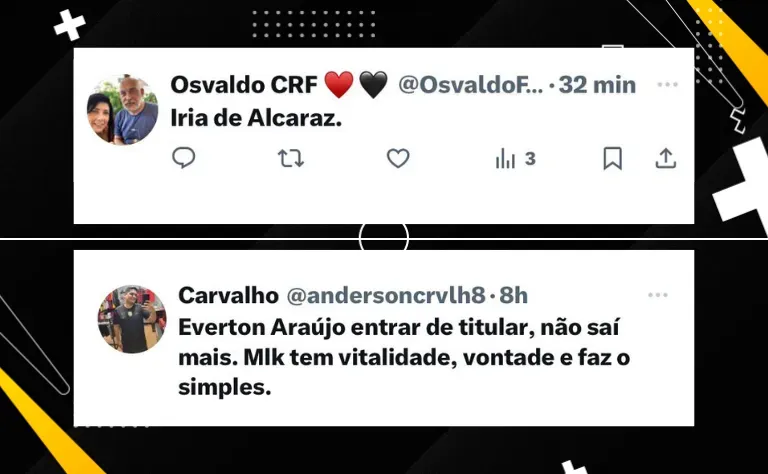Open the Everton Araújo tweet text
The image size is (768, 474).
pyautogui.click(x=404, y=357)
